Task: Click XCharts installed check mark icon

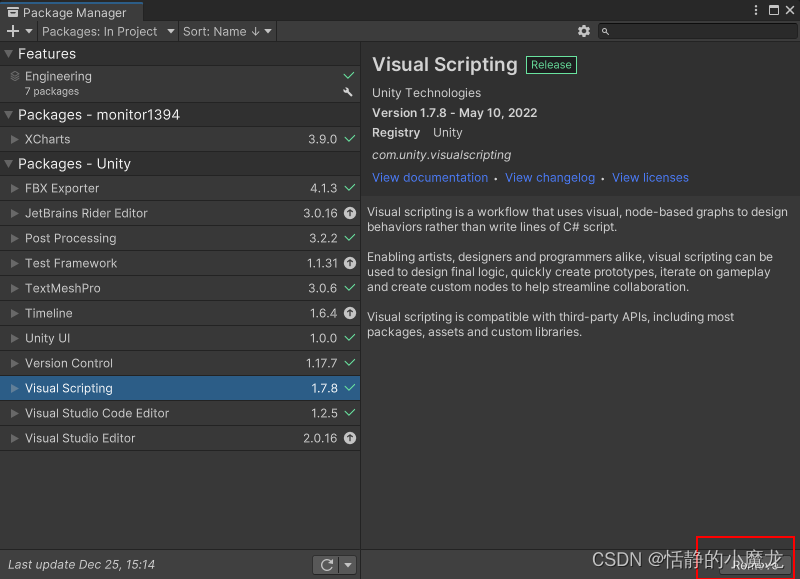Action: [x=349, y=139]
